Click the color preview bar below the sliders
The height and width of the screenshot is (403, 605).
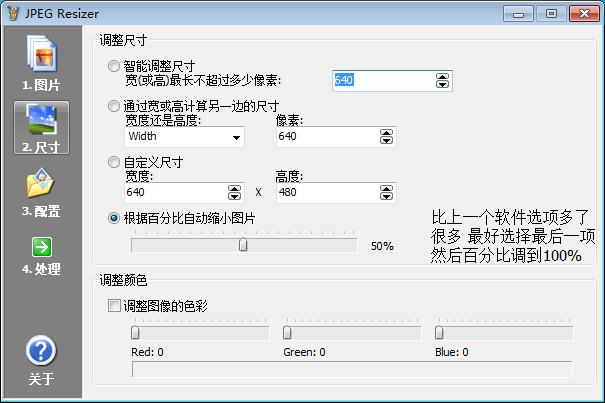click(x=352, y=369)
